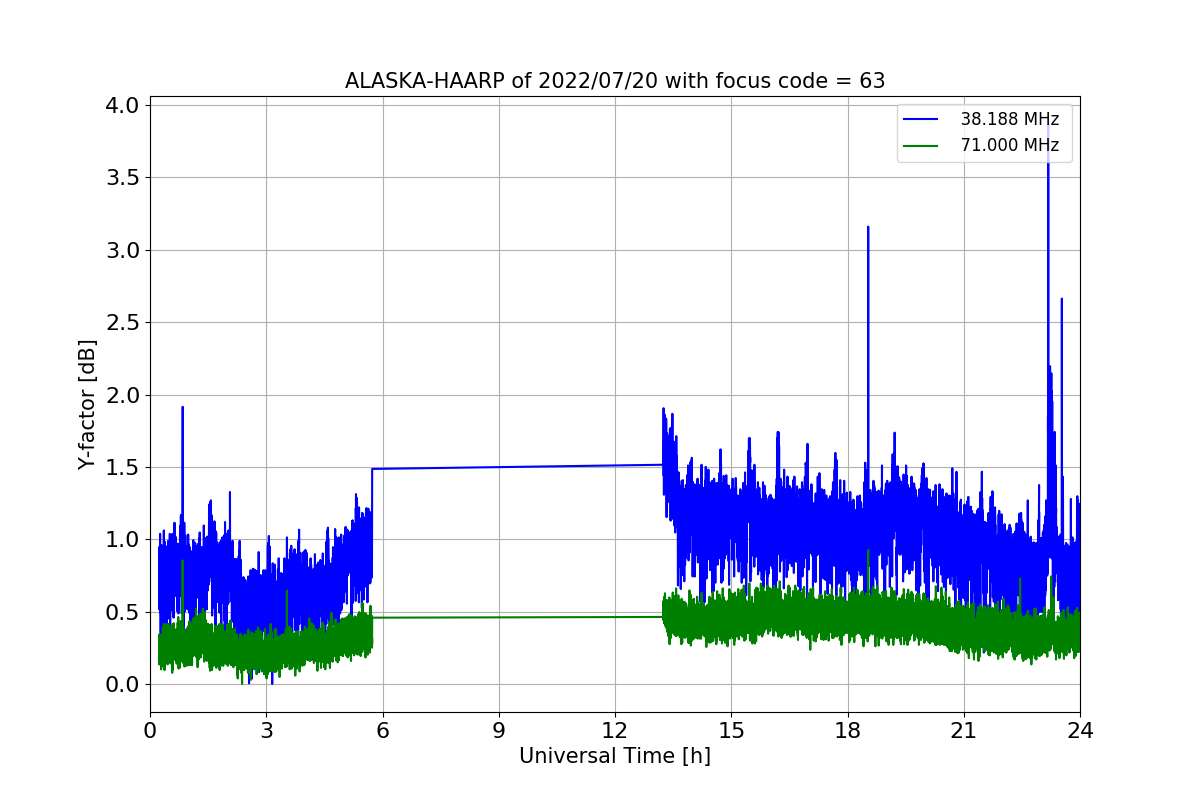Click the Universal Time [h] axis label
Screen dimensions: 1200x800
[615, 757]
